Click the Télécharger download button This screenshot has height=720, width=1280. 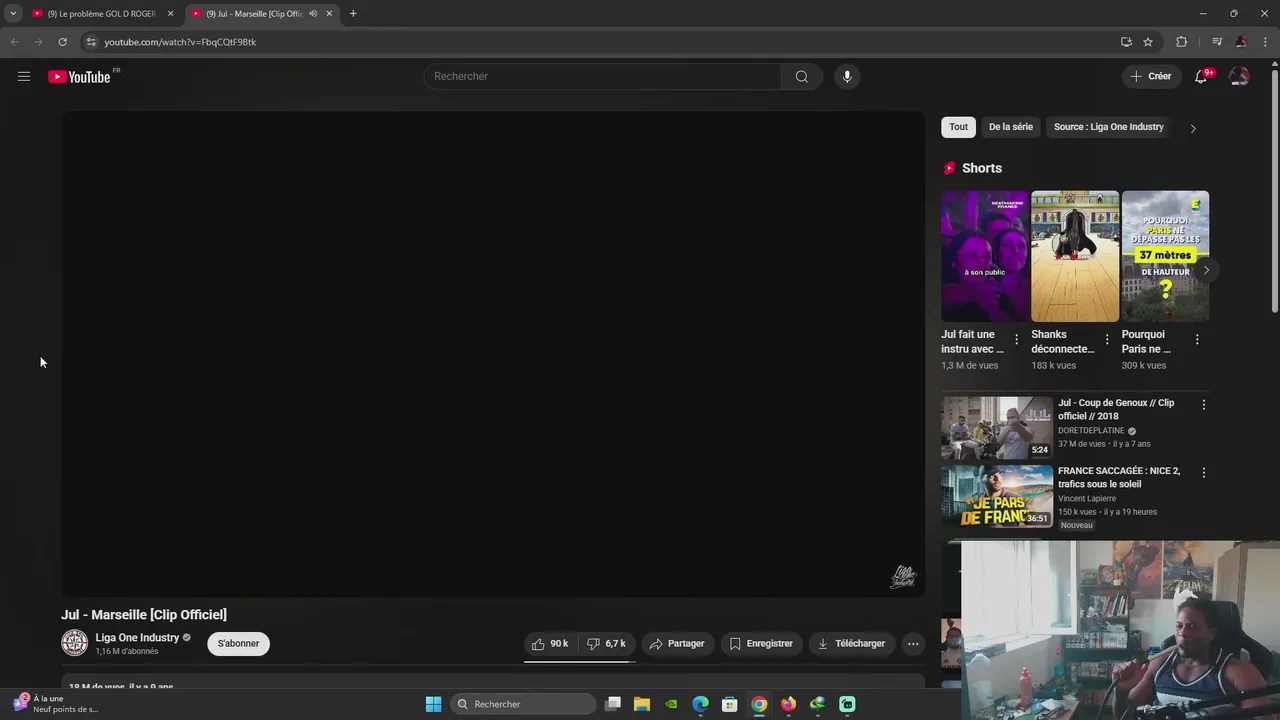(x=851, y=644)
